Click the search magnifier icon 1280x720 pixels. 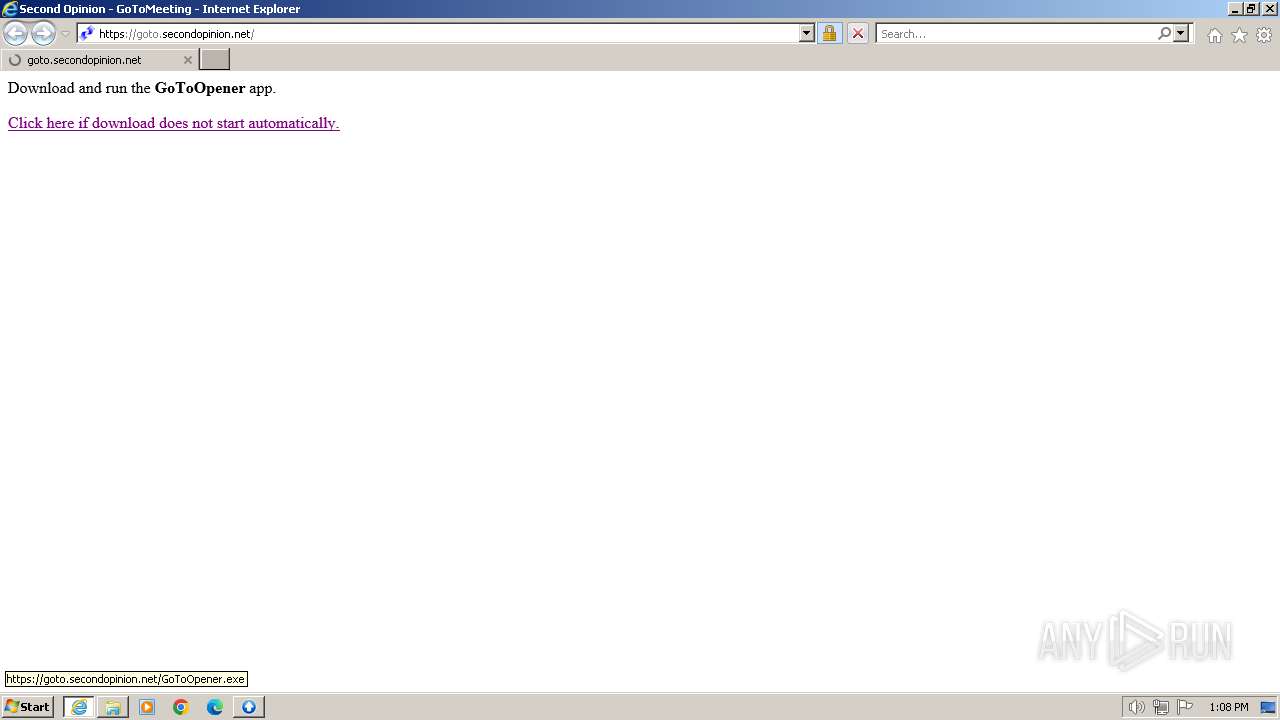[x=1164, y=34]
